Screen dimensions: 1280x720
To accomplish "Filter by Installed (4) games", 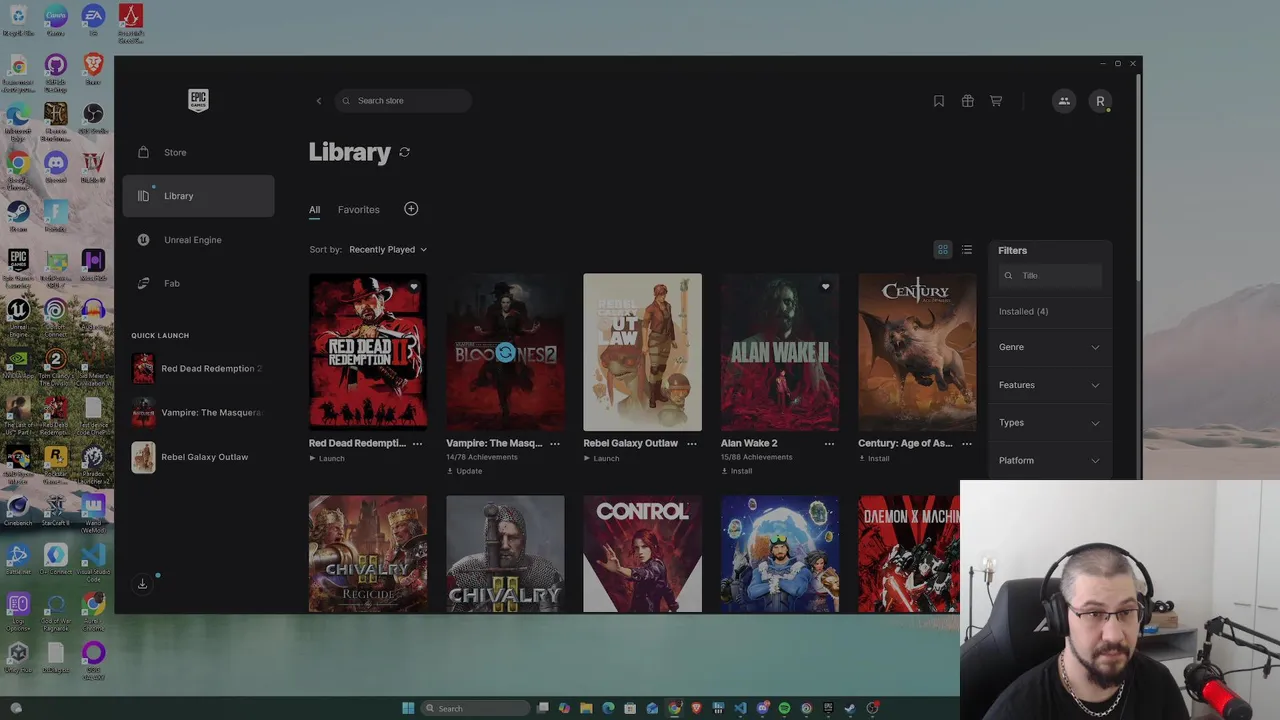I will click(x=1024, y=312).
